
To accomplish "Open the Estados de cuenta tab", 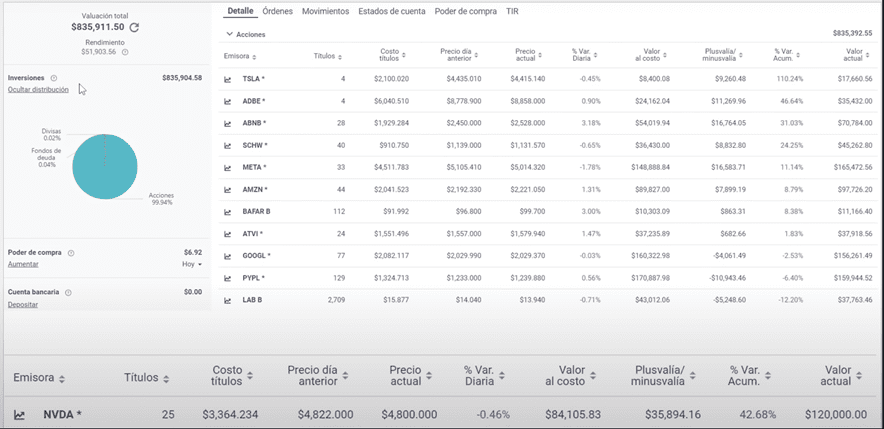I will point(392,11).
